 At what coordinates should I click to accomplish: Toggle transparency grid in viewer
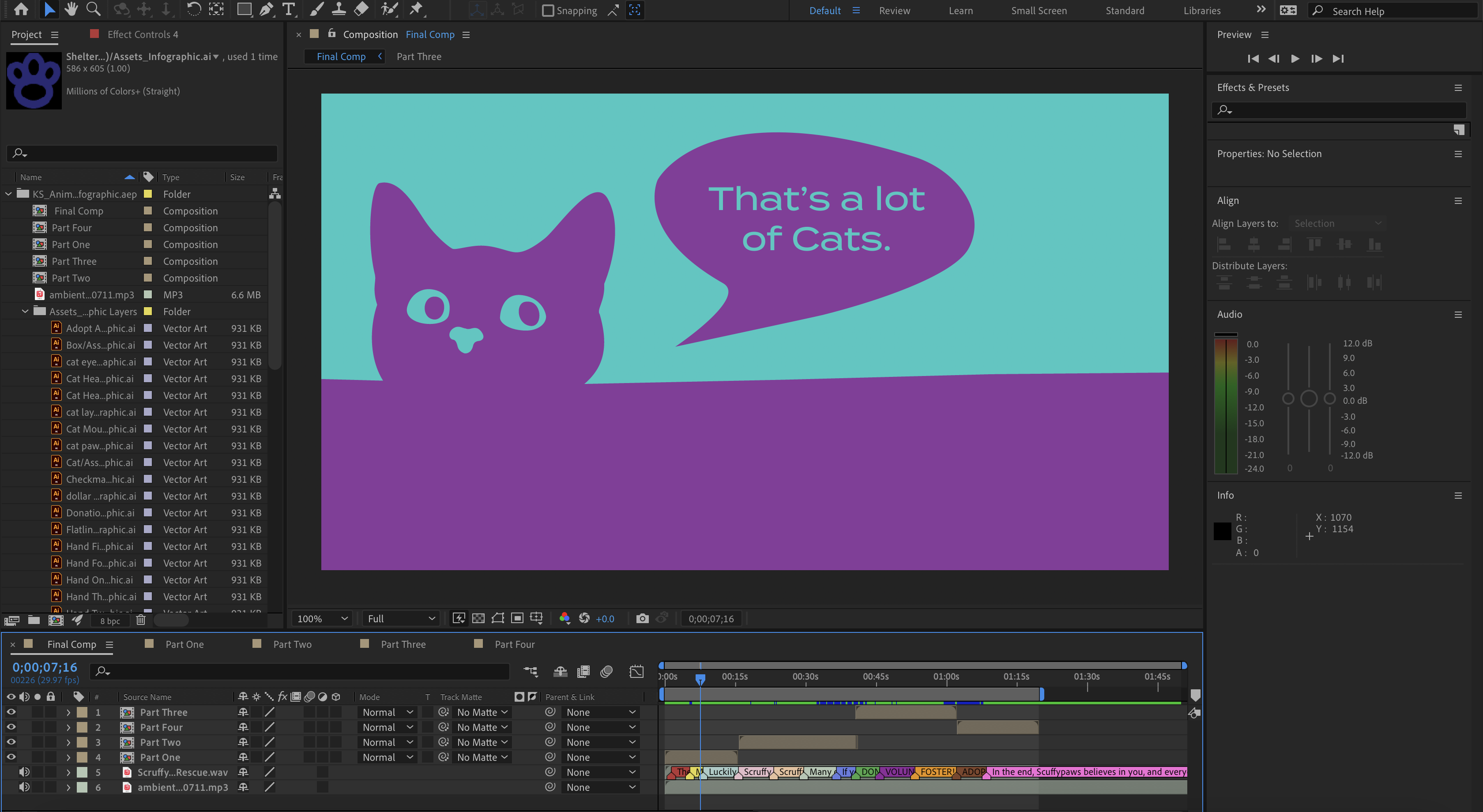[478, 619]
